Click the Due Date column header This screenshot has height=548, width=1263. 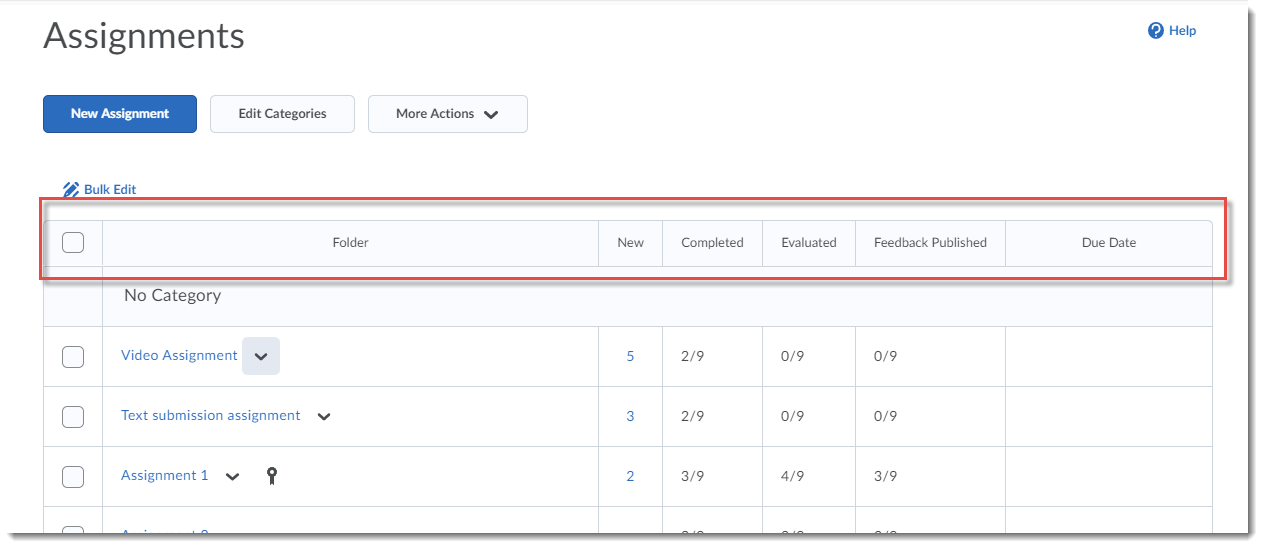pos(1108,242)
